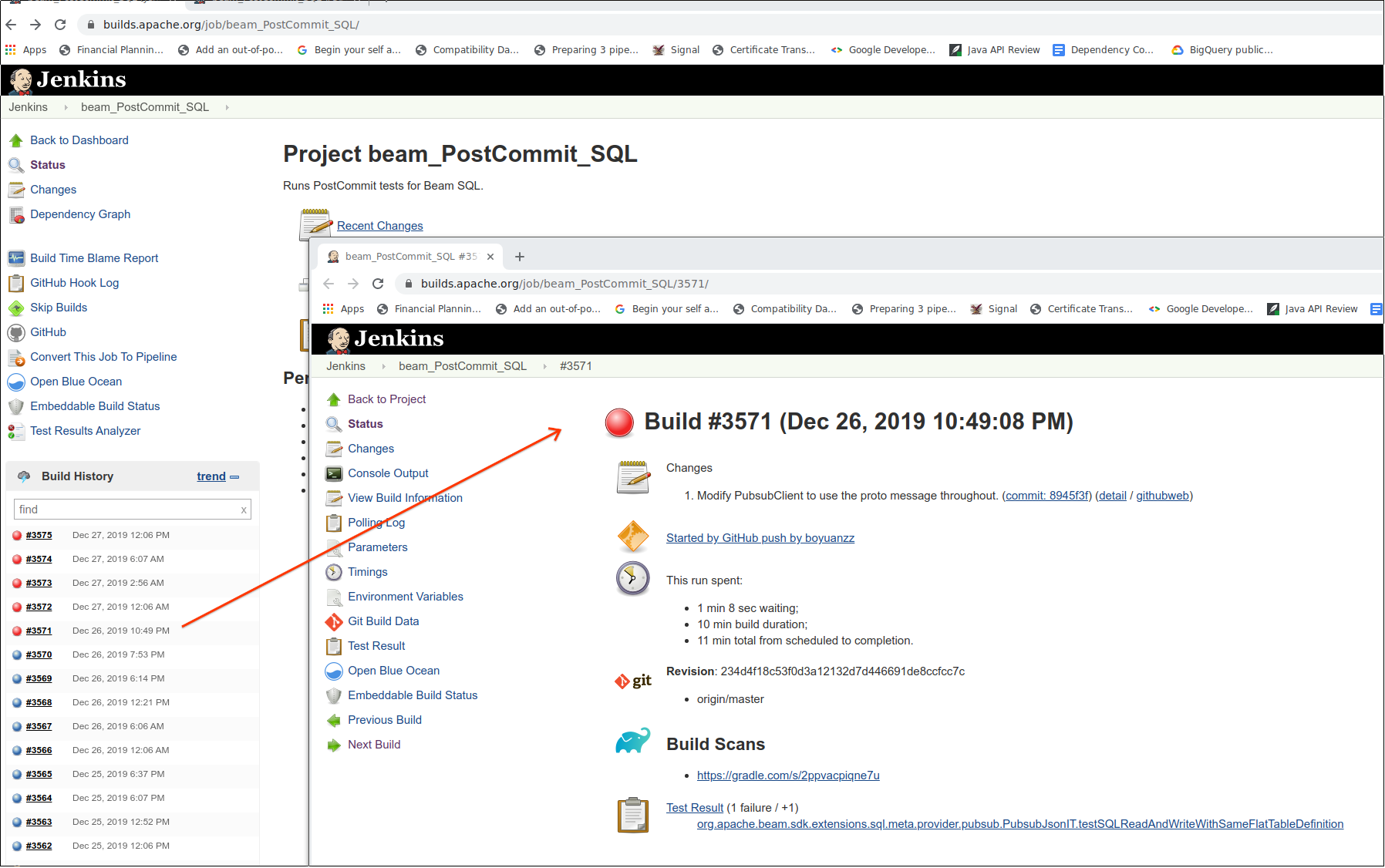Click the Status magnifier icon in the back window
Image resolution: width=1385 pixels, height=868 pixels.
pos(16,165)
